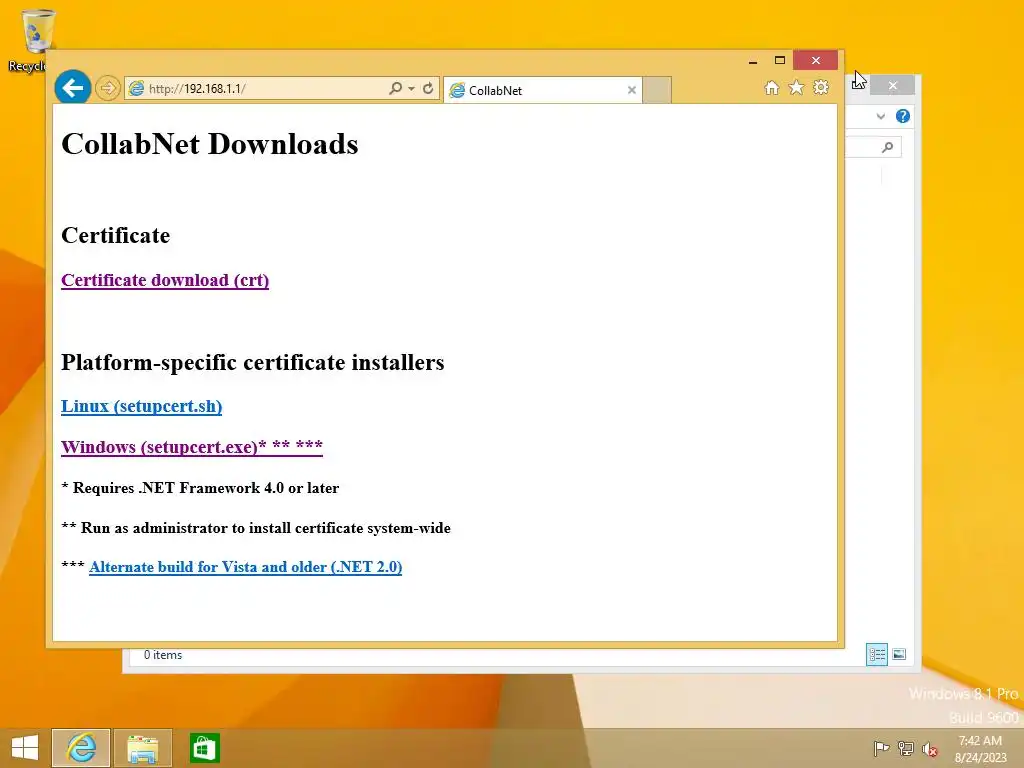Open the address bar autocomplete dropdown arrow
Viewport: 1024px width, 768px height.
pos(411,89)
